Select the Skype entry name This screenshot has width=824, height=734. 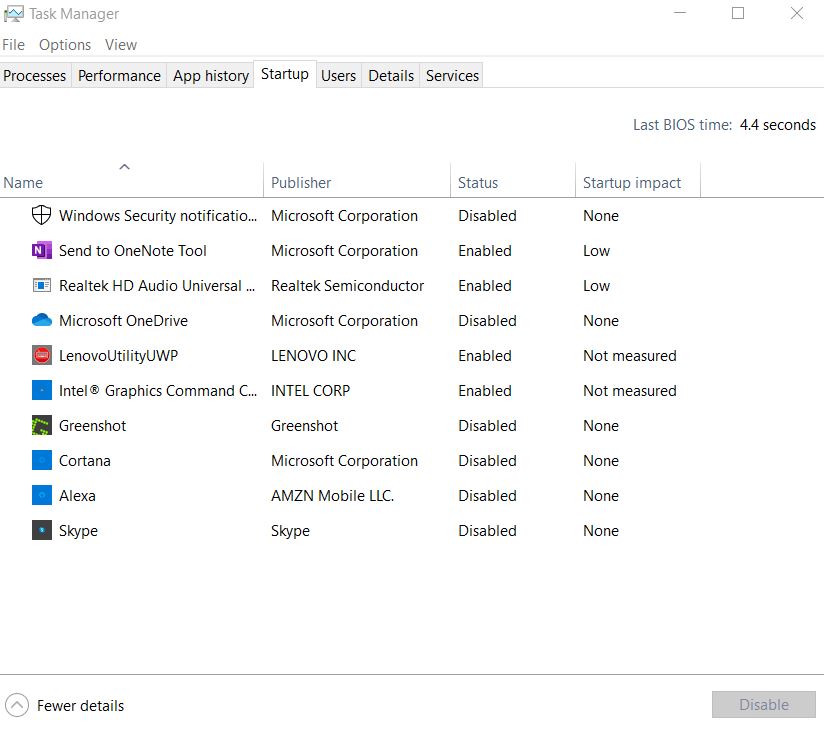[78, 531]
